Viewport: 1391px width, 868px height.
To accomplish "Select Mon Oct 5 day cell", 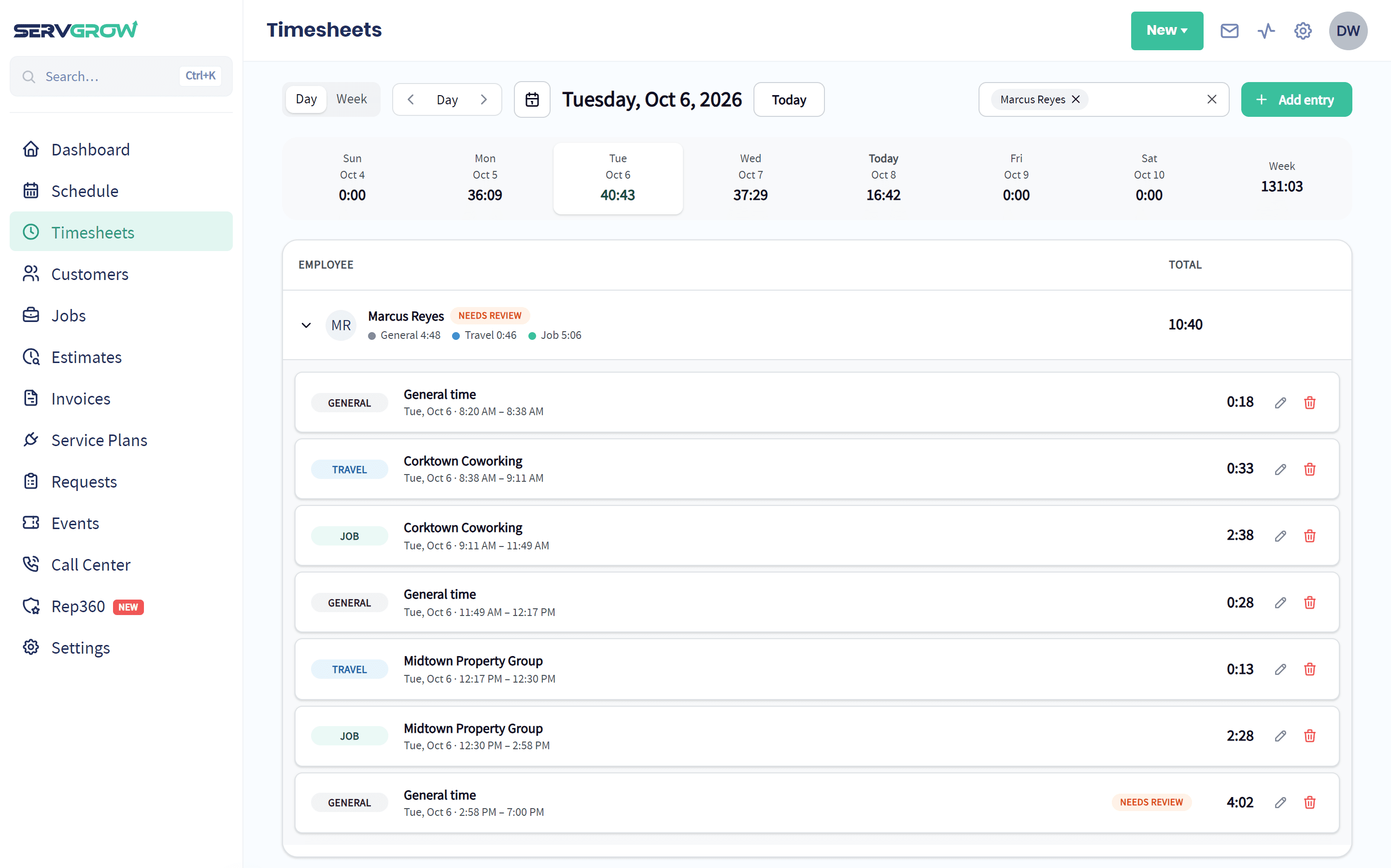I will pos(485,178).
